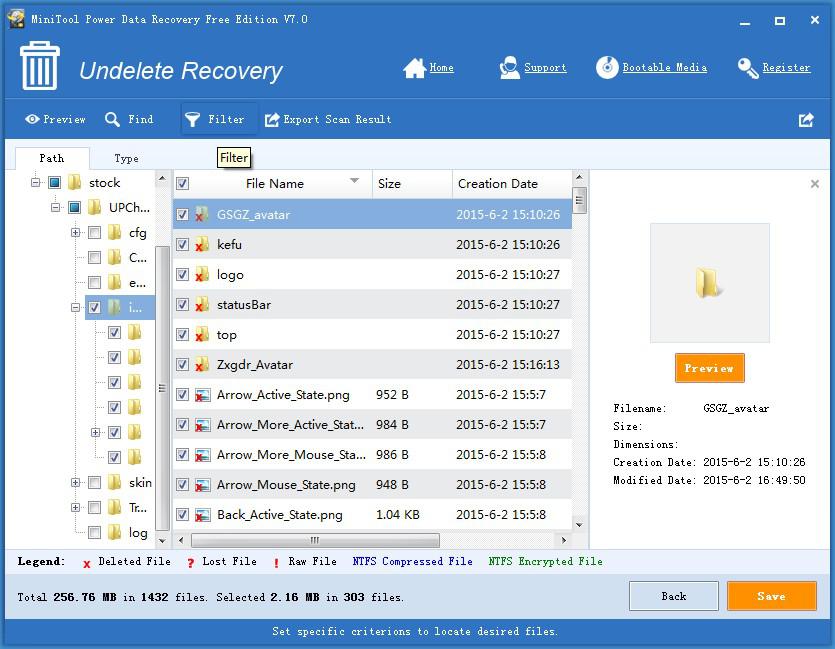Click the folder tree vertical scrollbar thumb
The height and width of the screenshot is (649, 835).
[x=162, y=388]
